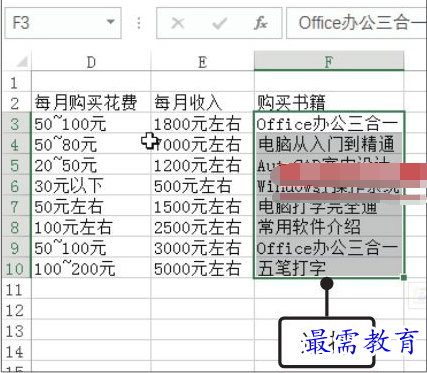Click cell 100元左右

click(x=91, y=227)
